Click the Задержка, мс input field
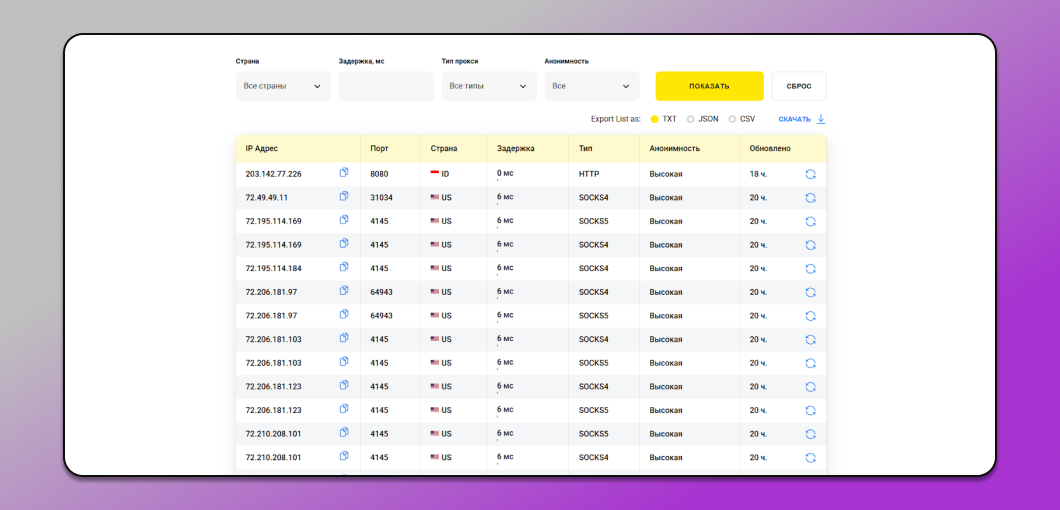 (386, 86)
